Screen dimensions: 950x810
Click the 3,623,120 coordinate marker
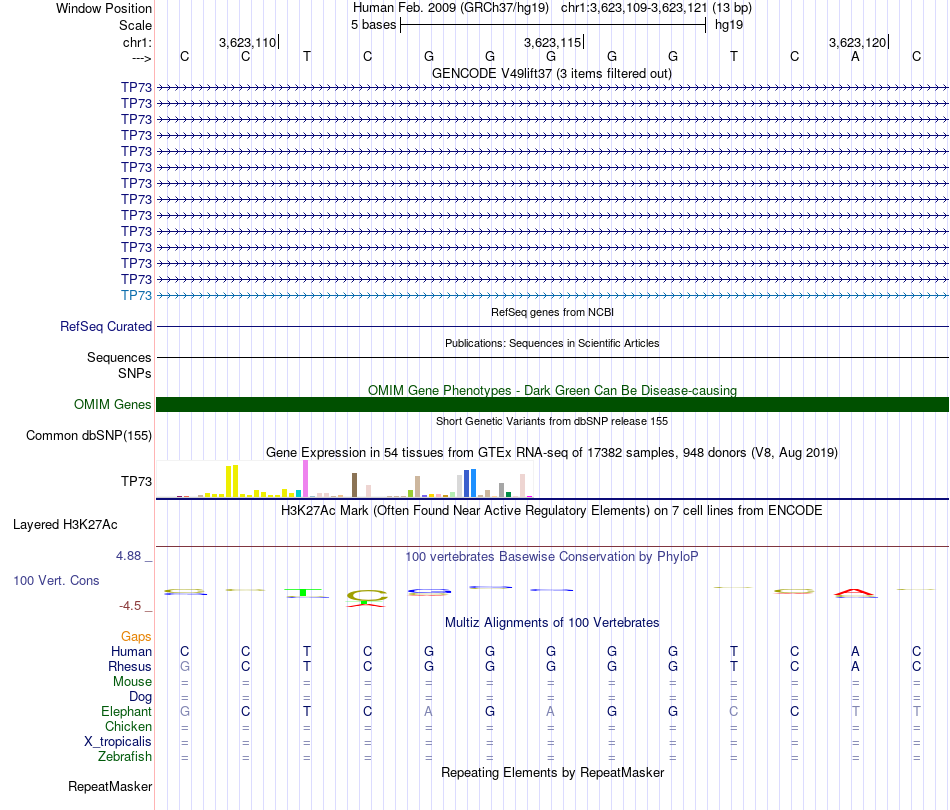857,42
